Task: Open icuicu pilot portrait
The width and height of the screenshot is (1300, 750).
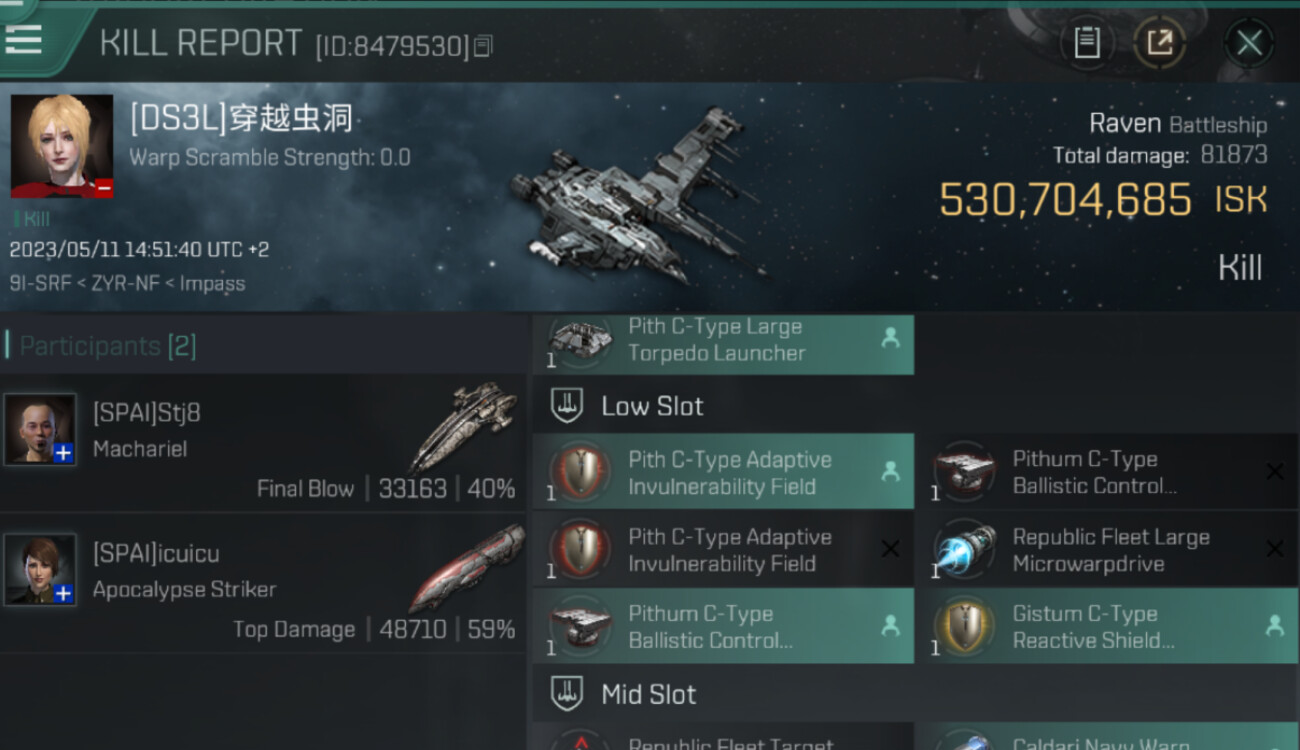Action: [40, 569]
